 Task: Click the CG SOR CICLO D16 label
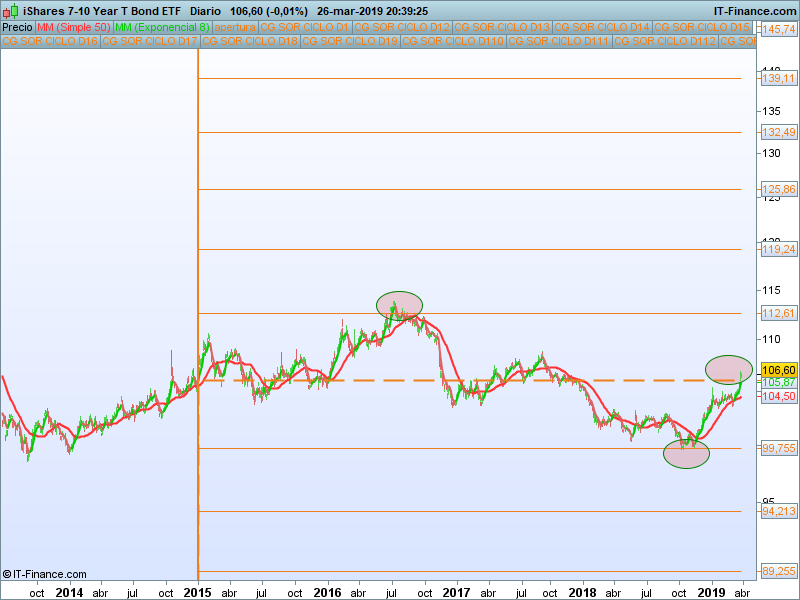point(50,42)
